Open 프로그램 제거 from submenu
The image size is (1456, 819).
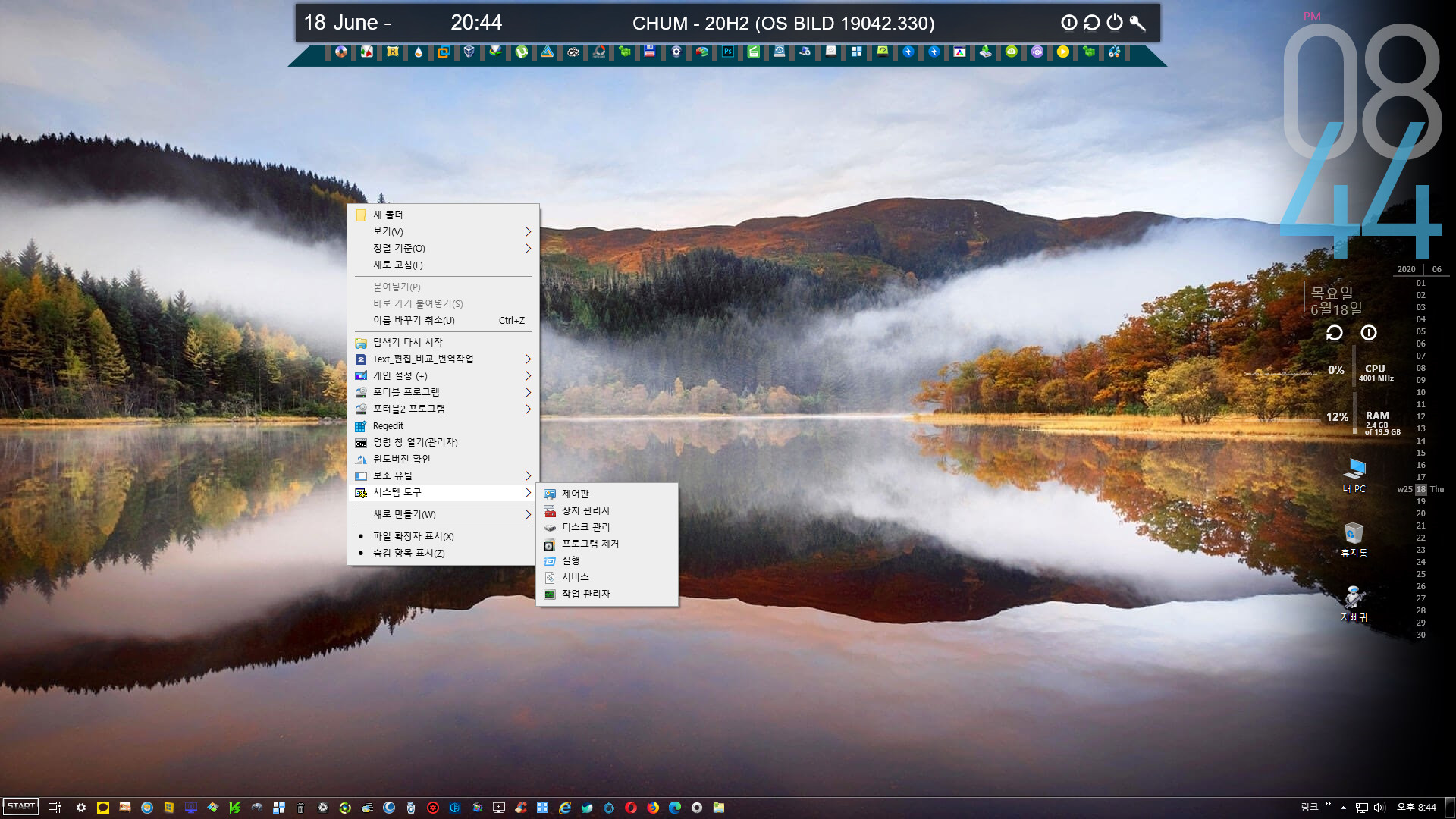pos(607,544)
